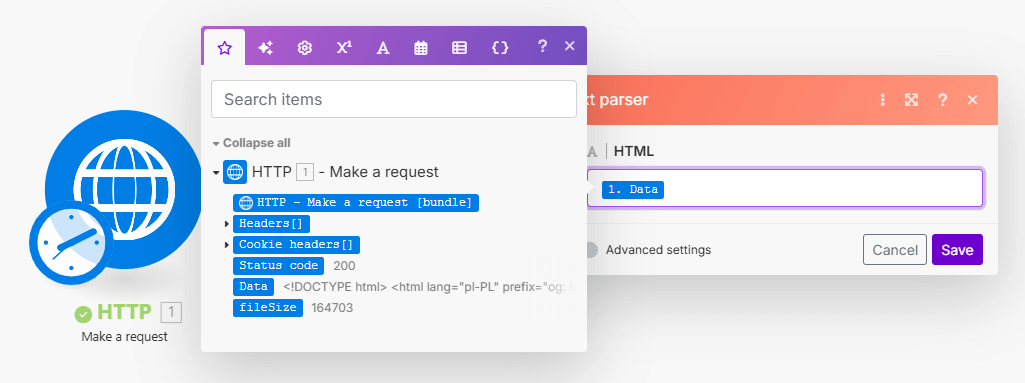Click the DOCTYPE html data preview text
The width and height of the screenshot is (1025, 383).
tap(428, 286)
